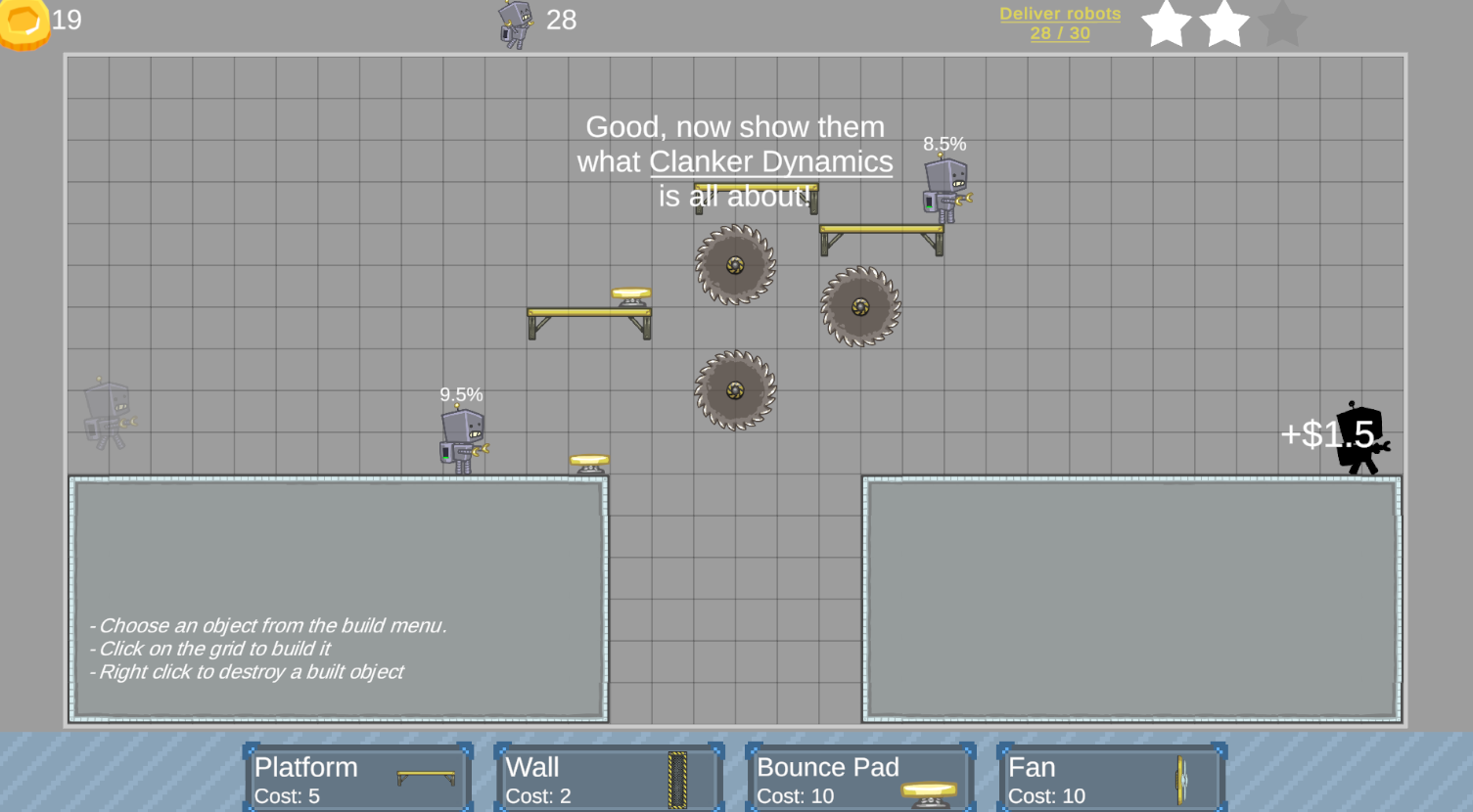1473x812 pixels.
Task: Click the saw blade beneath the right platform
Action: pos(860,307)
